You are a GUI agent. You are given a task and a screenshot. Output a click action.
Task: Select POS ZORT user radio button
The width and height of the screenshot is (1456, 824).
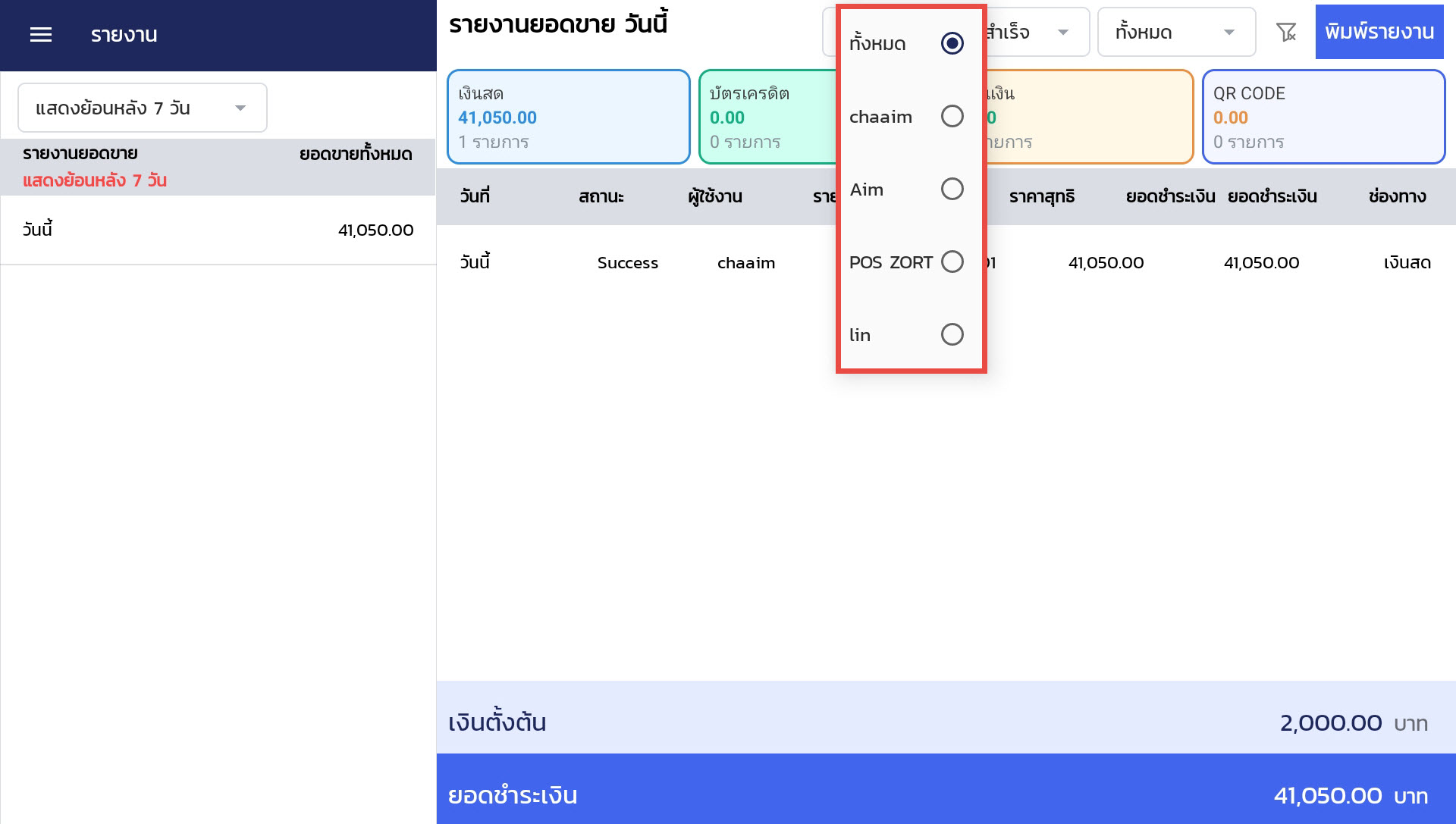952,262
